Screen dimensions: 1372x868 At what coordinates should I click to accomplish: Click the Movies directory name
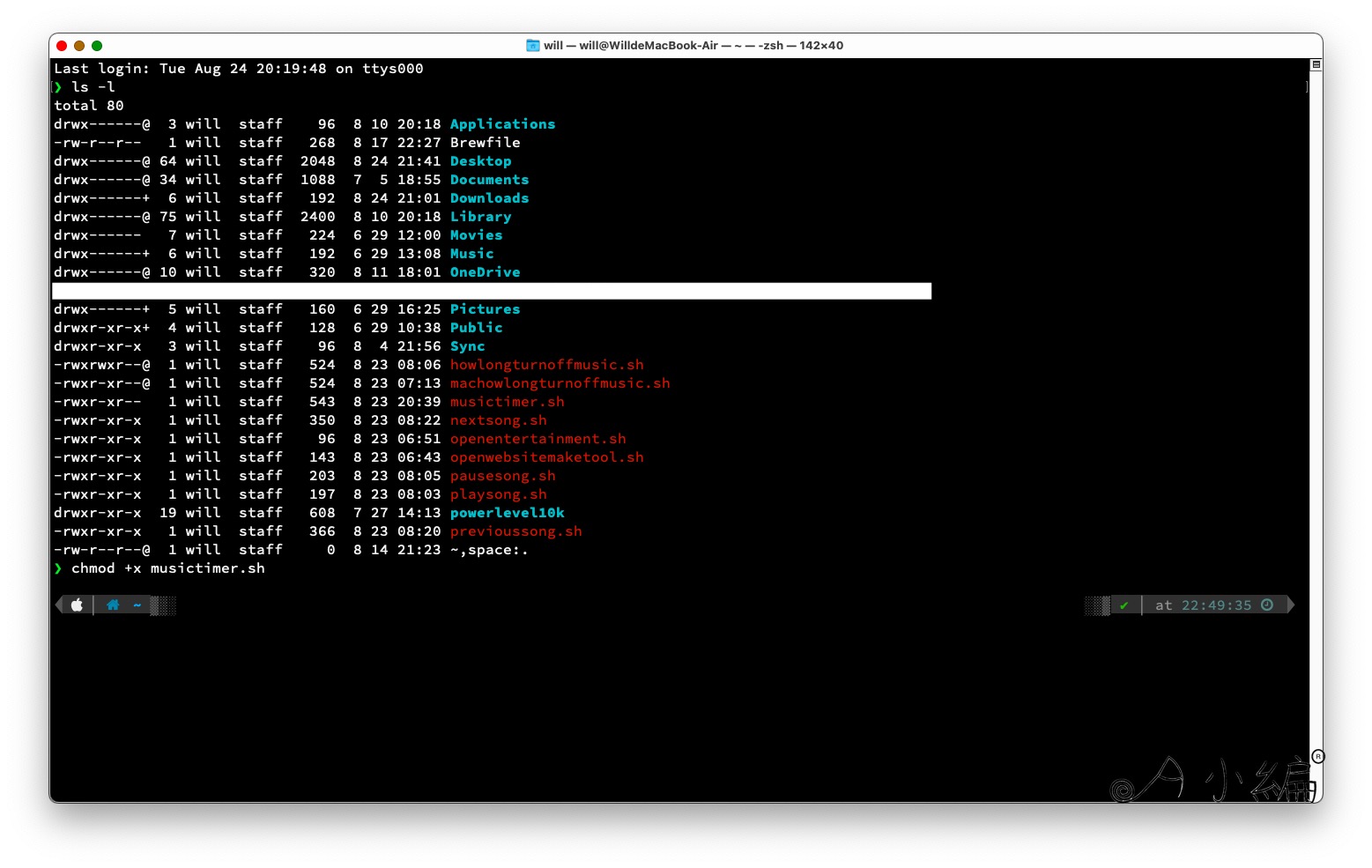[476, 235]
